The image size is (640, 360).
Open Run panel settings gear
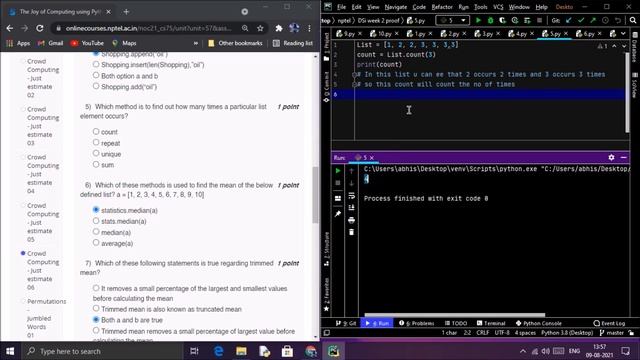[x=611, y=157]
